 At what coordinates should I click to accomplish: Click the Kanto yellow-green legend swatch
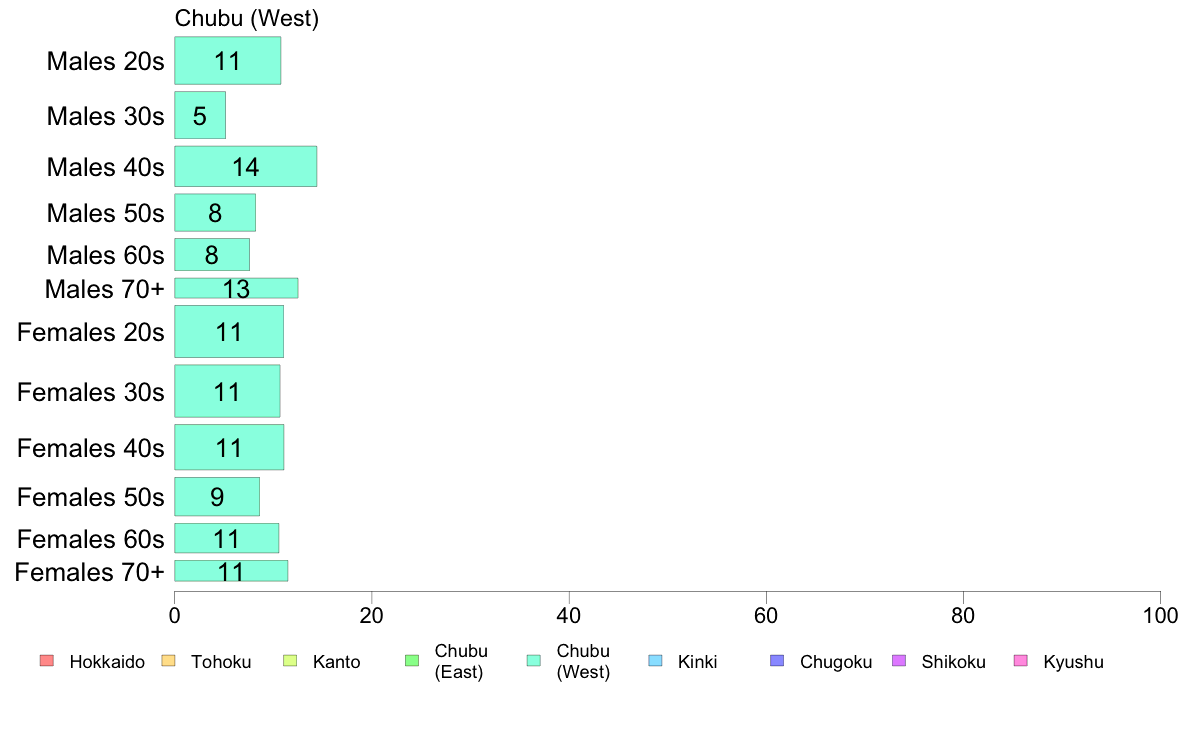tap(290, 661)
